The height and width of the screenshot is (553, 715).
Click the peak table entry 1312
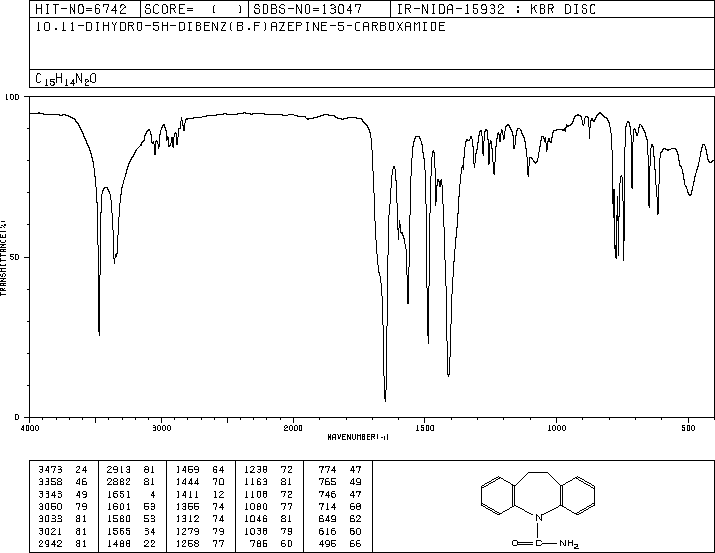point(187,519)
